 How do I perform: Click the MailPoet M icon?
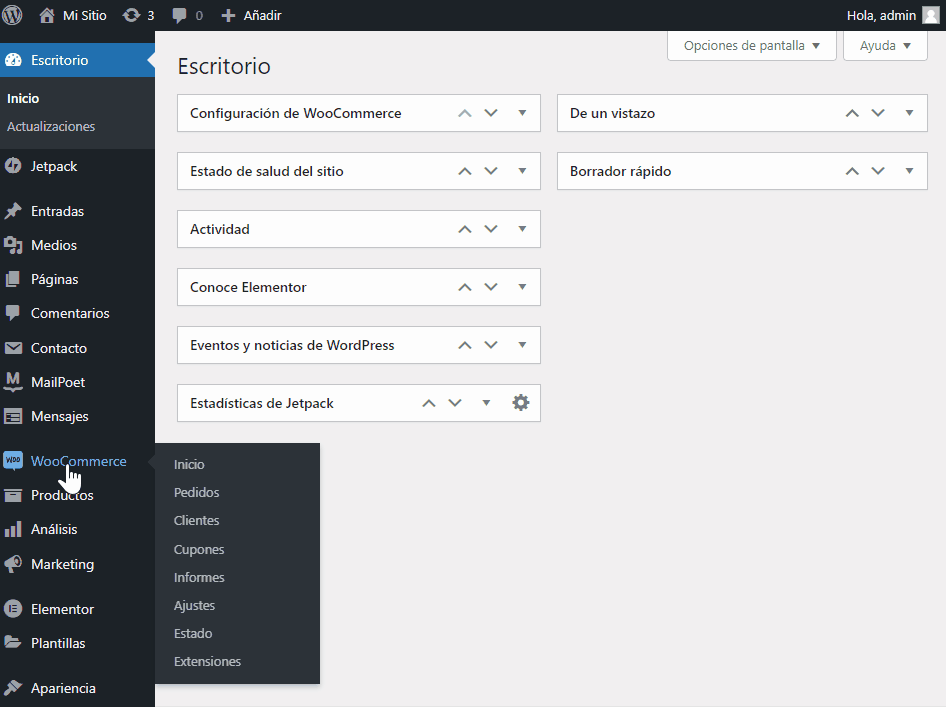point(13,382)
